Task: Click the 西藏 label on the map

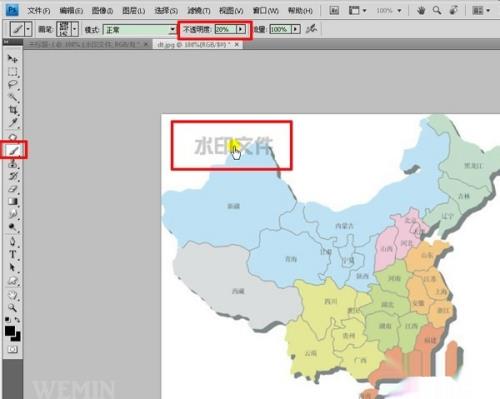Action: 238,291
